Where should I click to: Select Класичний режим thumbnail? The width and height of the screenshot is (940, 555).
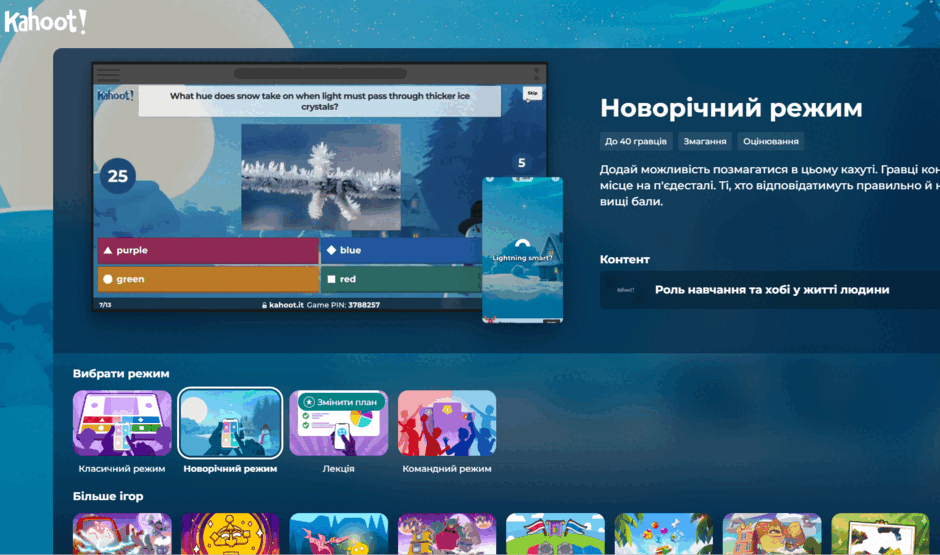[122, 423]
